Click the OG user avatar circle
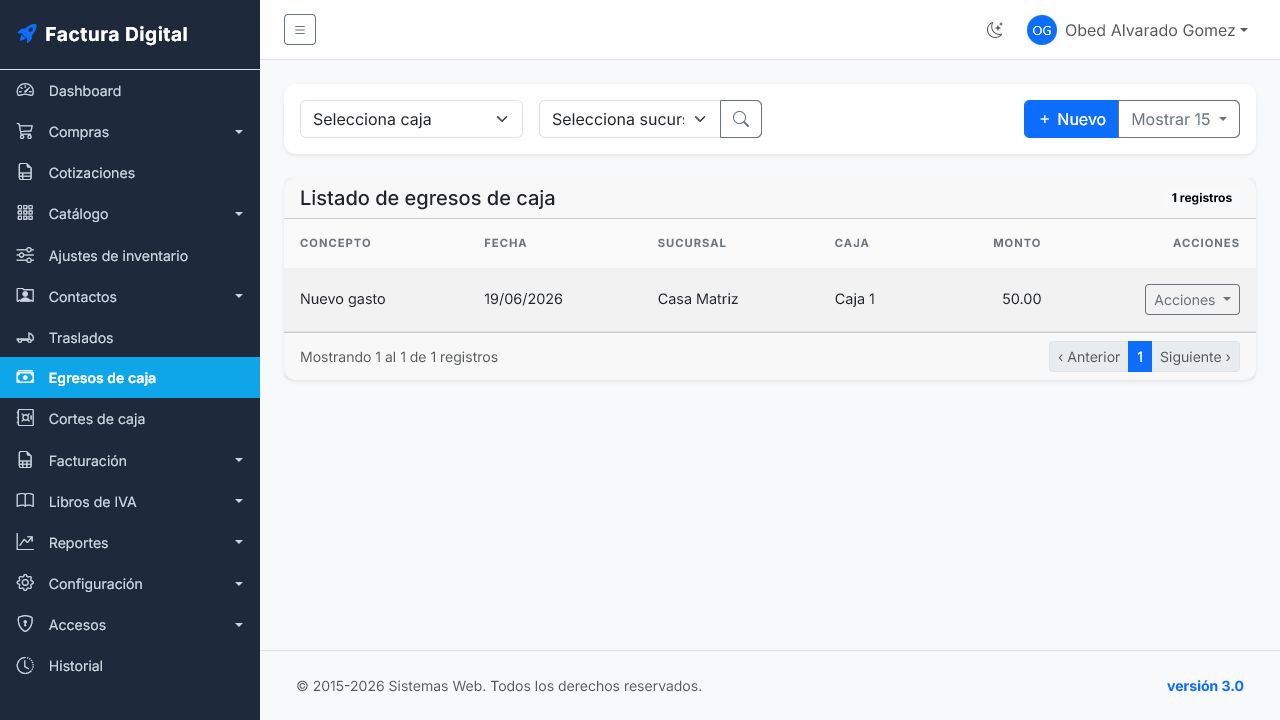1280x720 pixels. [x=1042, y=30]
